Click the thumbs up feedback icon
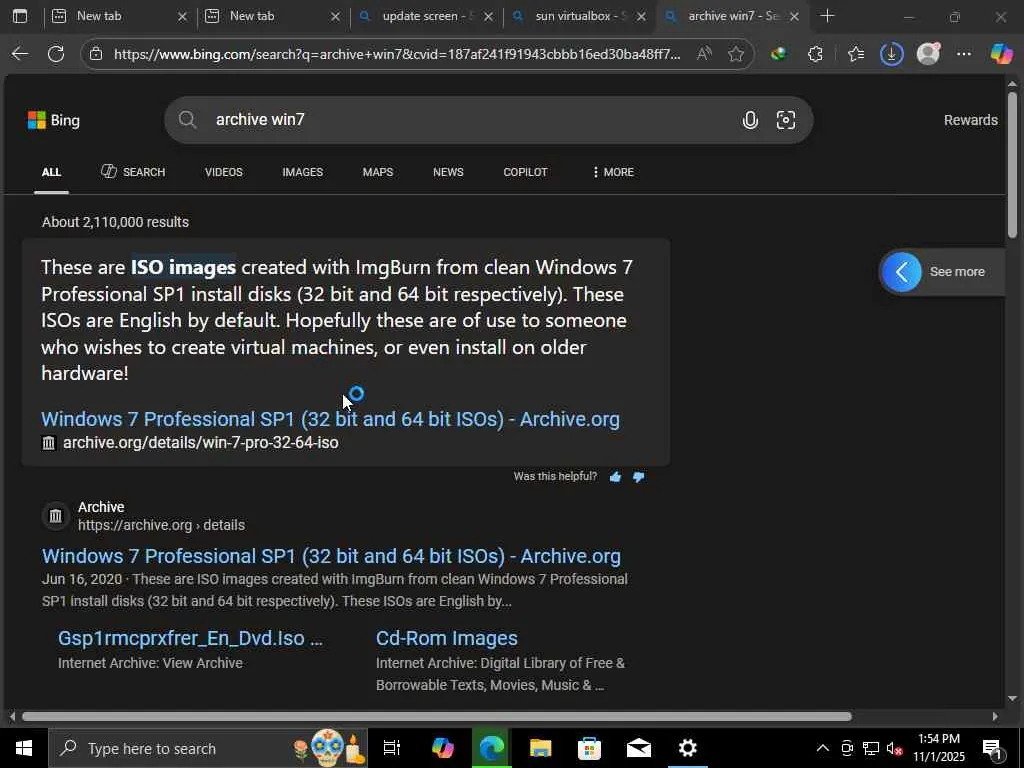 (615, 477)
